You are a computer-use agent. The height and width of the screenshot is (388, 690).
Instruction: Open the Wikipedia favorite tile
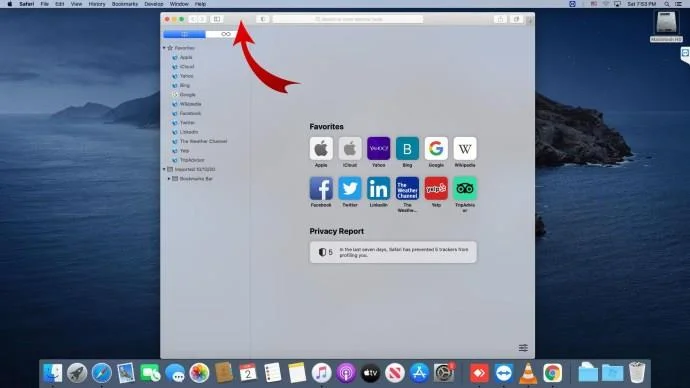point(465,148)
